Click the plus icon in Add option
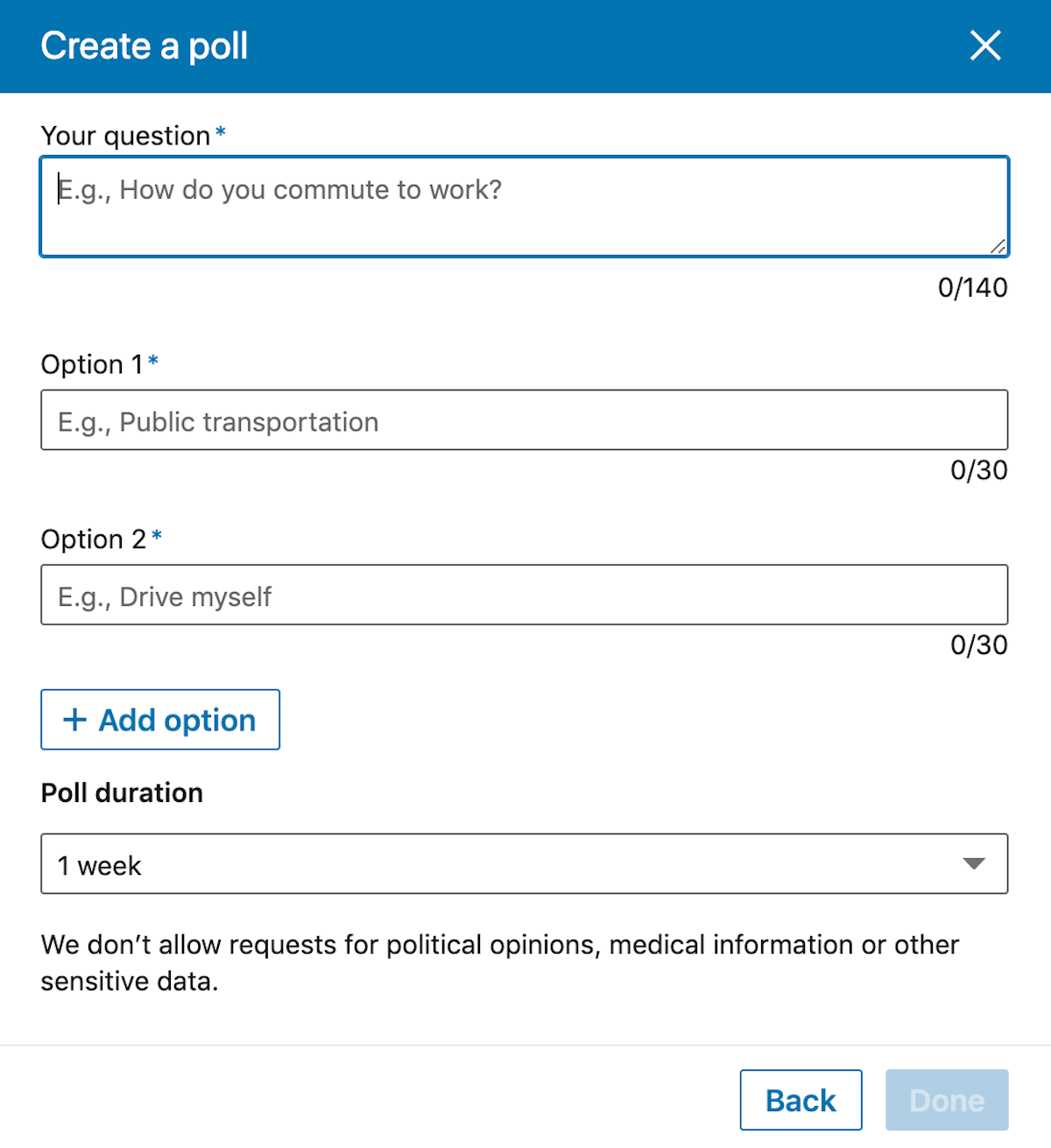This screenshot has width=1051, height=1148. [x=75, y=720]
